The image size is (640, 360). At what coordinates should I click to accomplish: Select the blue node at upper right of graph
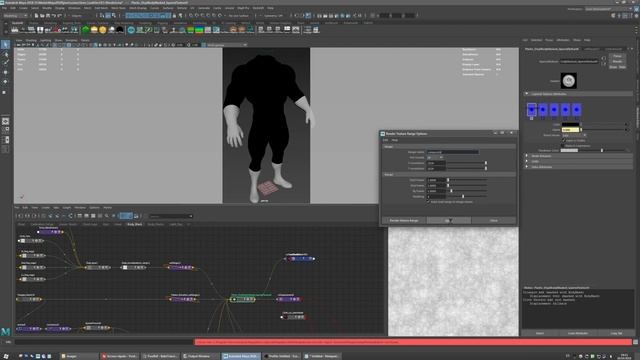tap(300, 258)
